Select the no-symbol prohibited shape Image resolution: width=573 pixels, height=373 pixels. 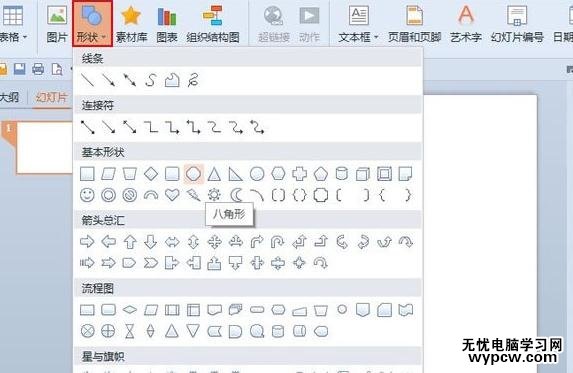[130, 195]
